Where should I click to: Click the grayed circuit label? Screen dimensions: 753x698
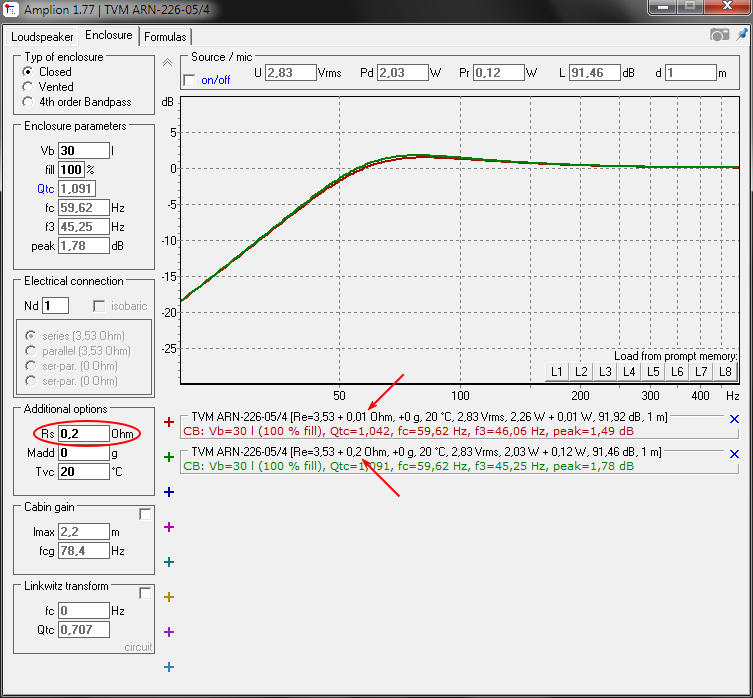(138, 647)
